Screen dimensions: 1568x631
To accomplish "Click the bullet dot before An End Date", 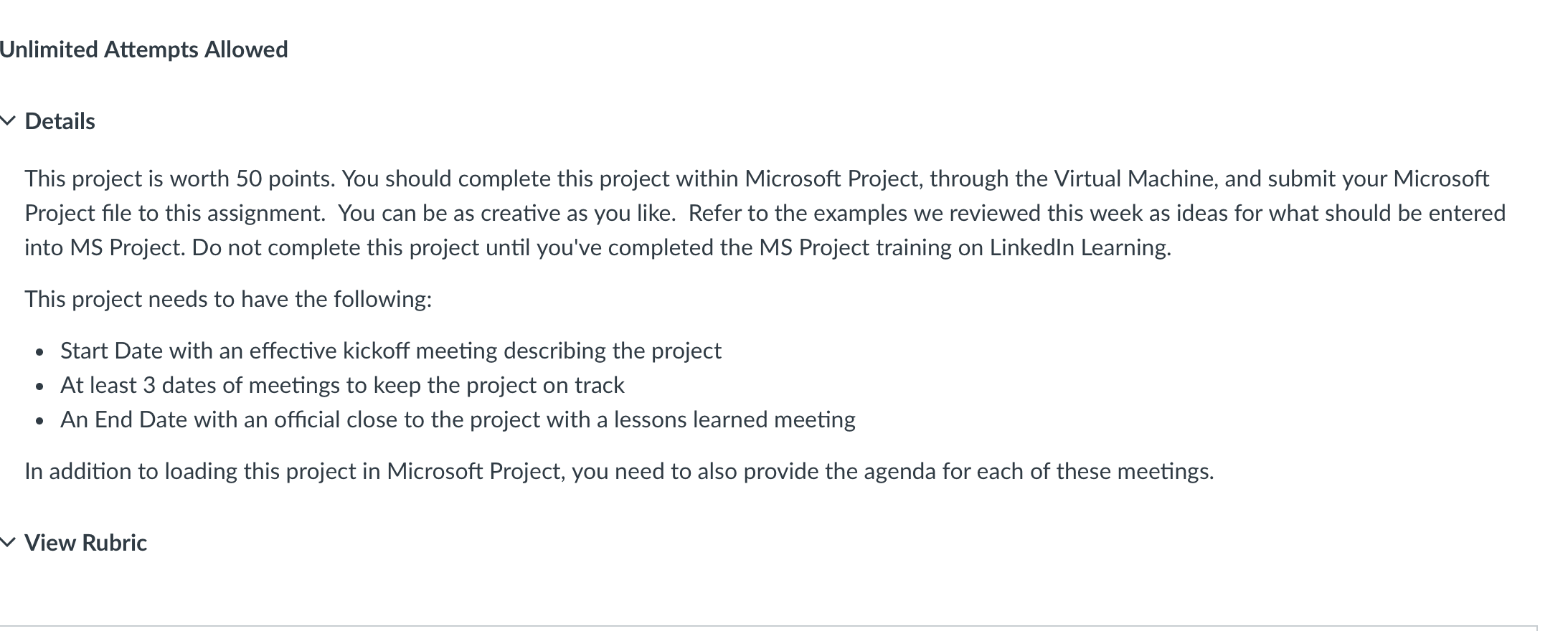I will coord(39,421).
